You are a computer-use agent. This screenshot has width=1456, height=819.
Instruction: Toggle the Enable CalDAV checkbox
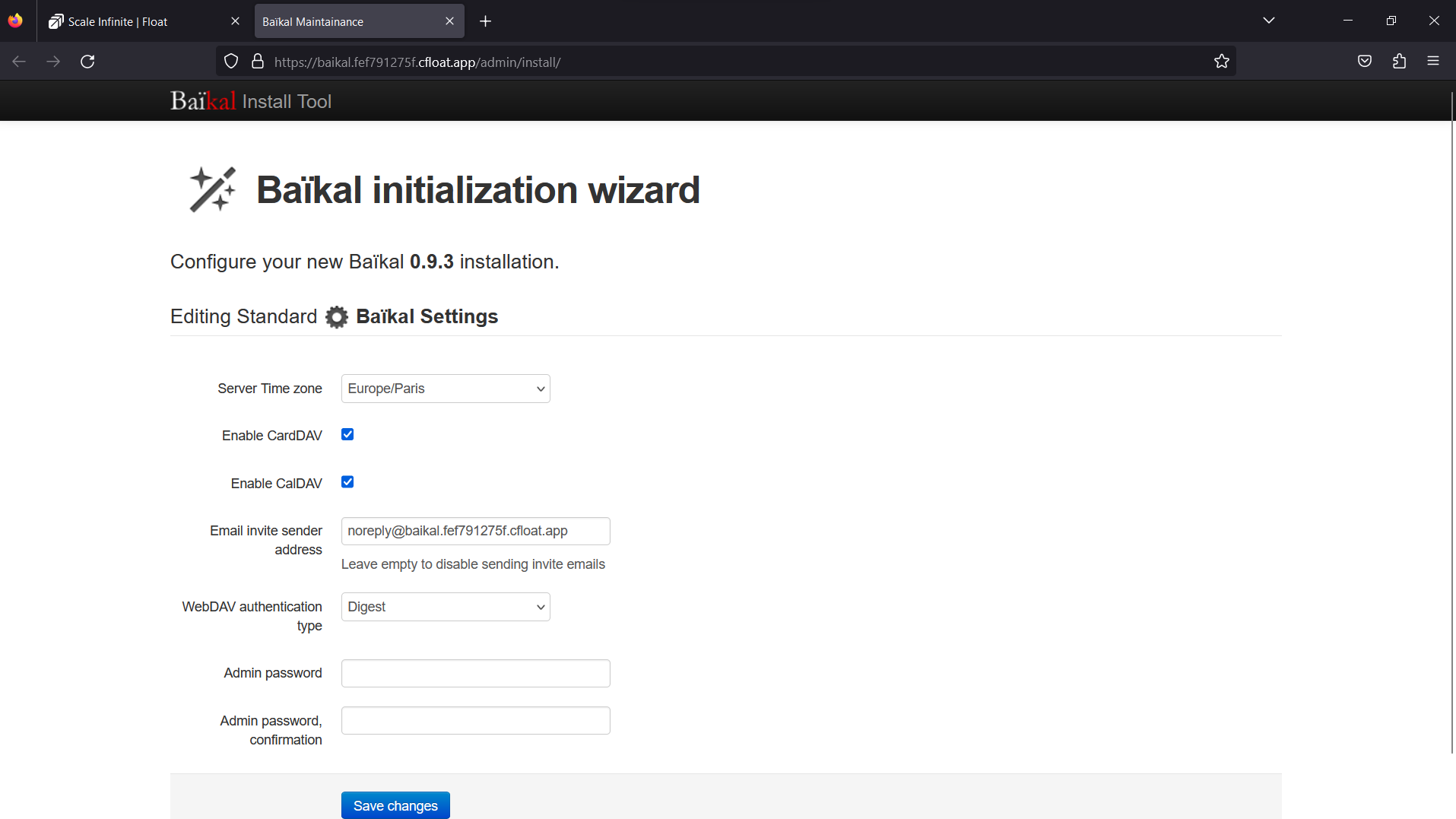[347, 482]
